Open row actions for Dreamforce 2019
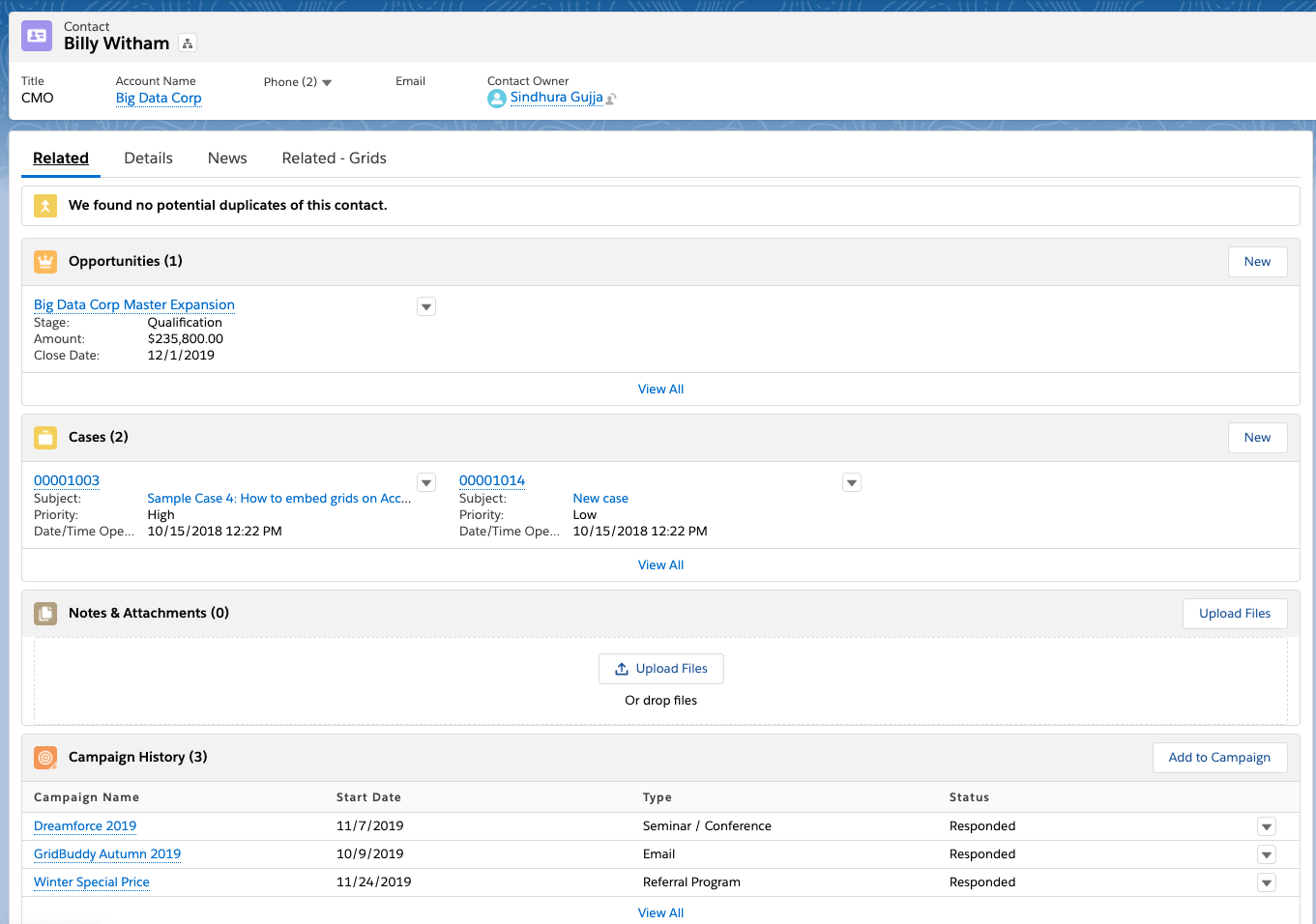 (1267, 826)
